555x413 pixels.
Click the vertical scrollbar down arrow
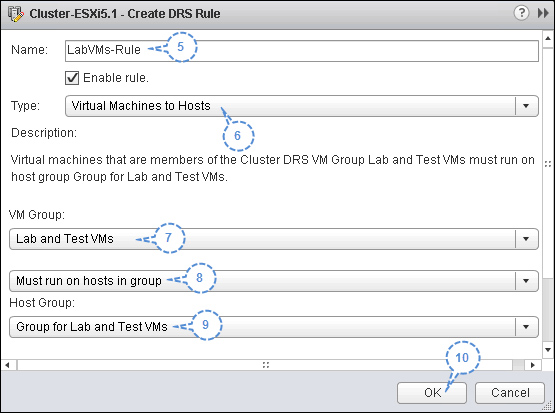coord(548,350)
